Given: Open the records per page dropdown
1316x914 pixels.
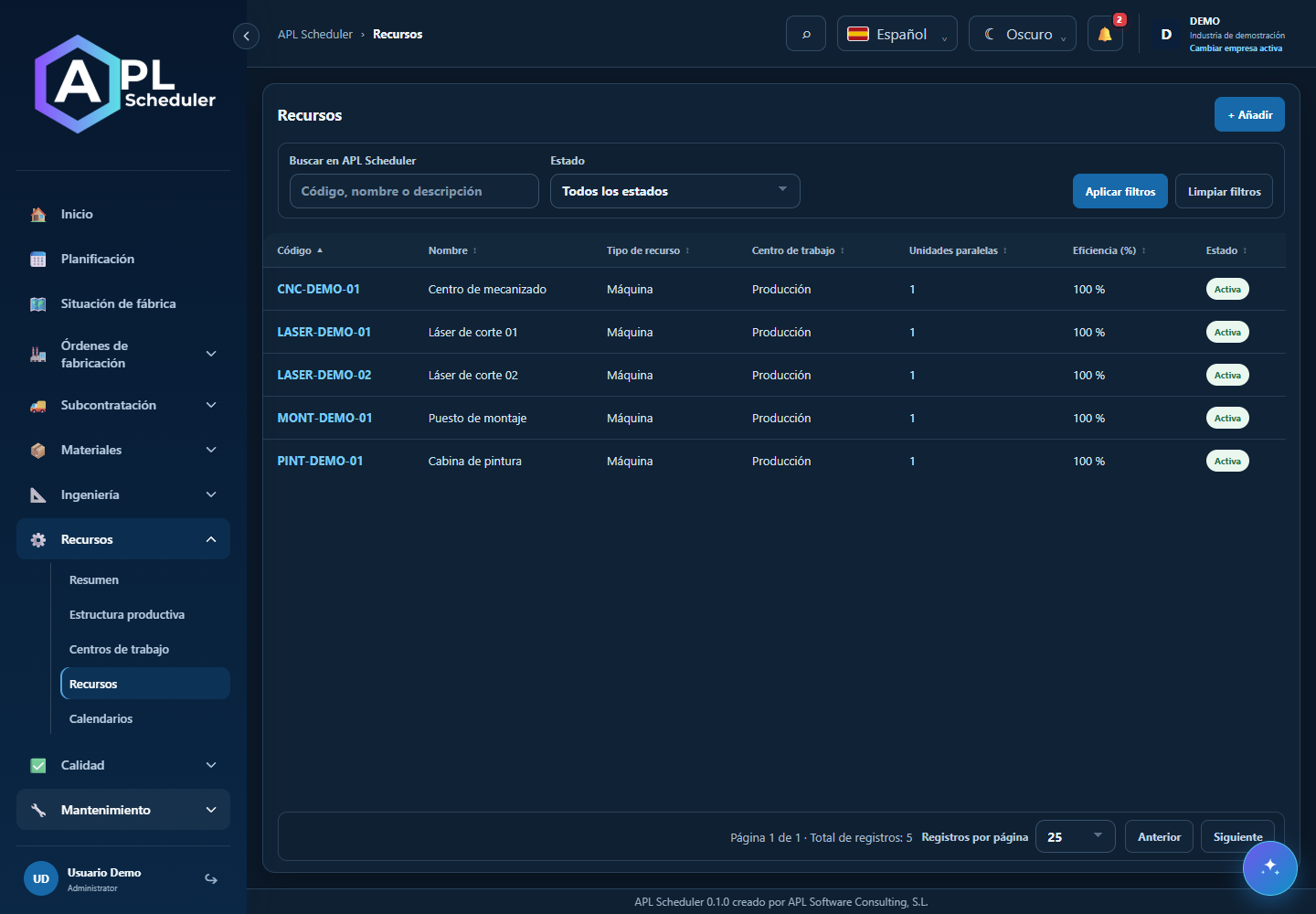Looking at the screenshot, I should coord(1076,836).
